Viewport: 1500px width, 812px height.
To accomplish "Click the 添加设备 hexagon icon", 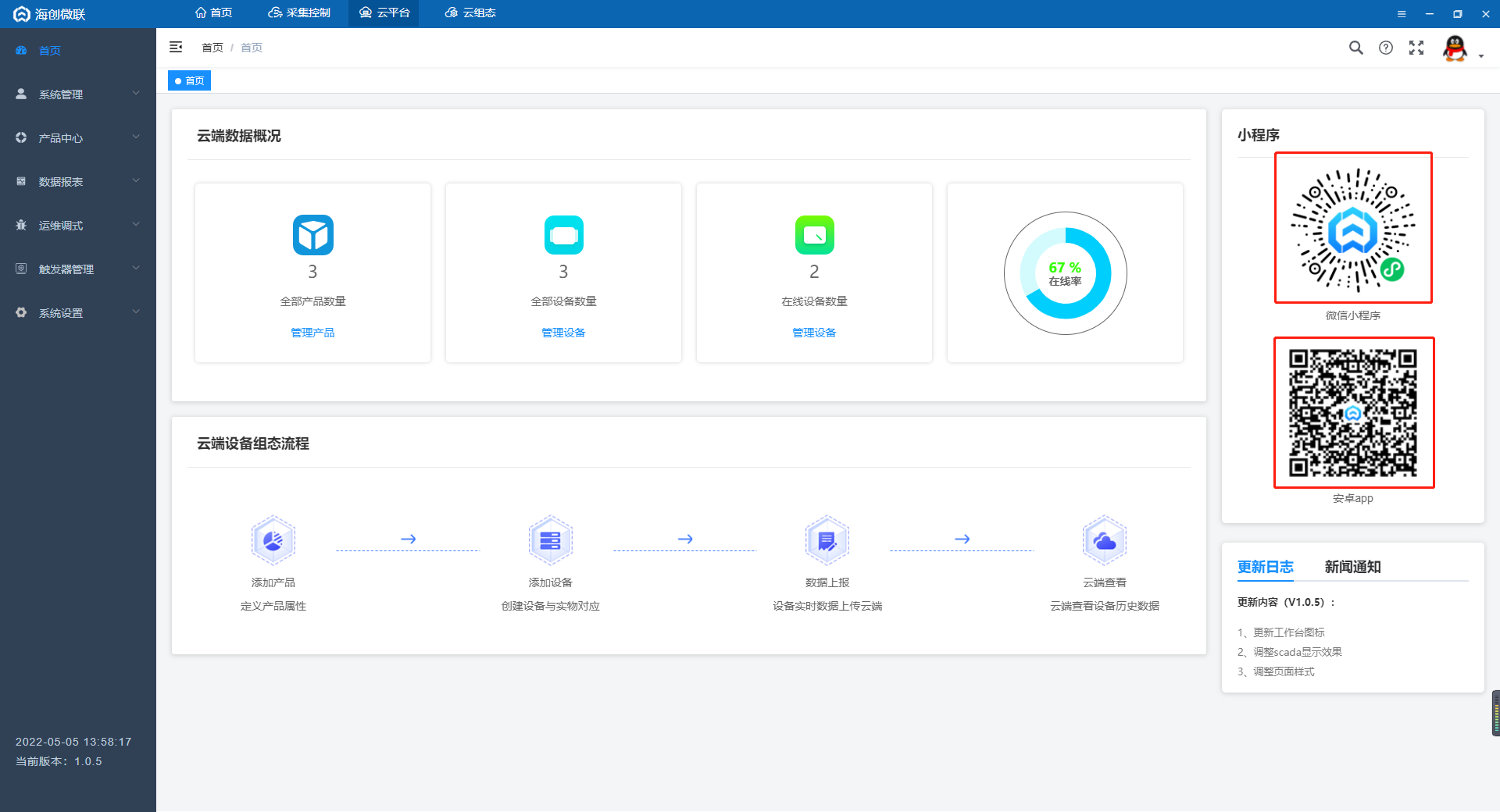I will (551, 540).
